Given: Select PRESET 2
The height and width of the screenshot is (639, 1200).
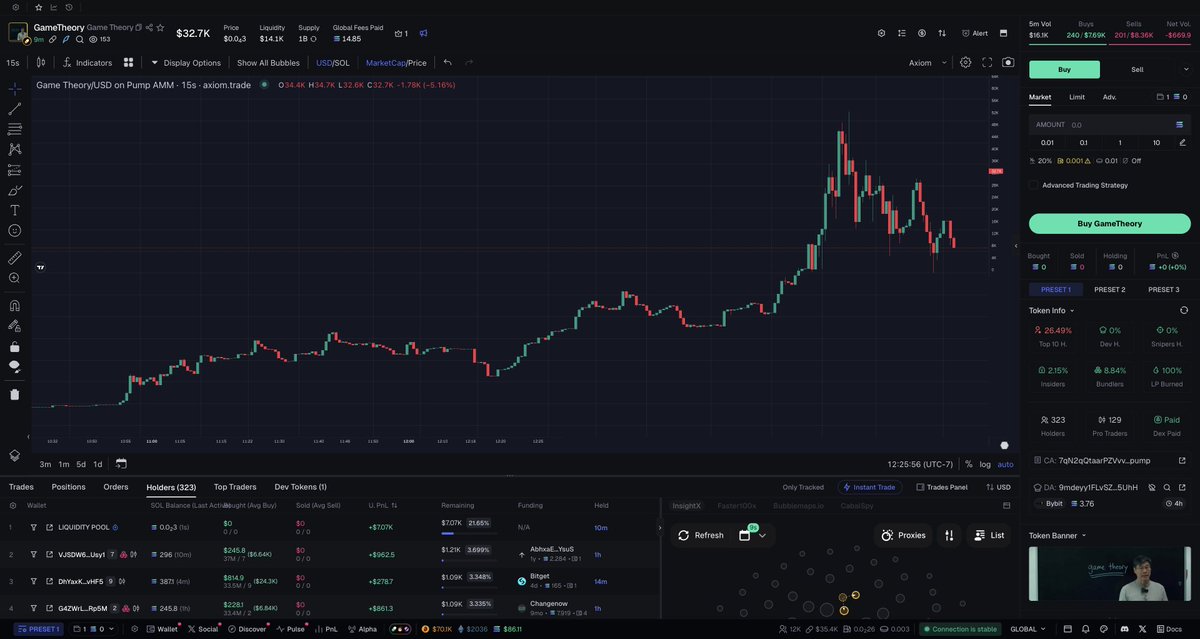Looking at the screenshot, I should (x=1109, y=289).
